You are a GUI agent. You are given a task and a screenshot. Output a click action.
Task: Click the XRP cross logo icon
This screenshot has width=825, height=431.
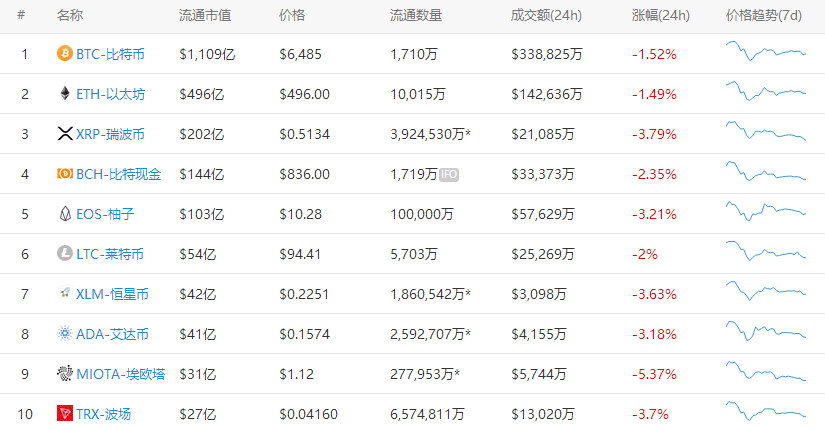point(65,134)
